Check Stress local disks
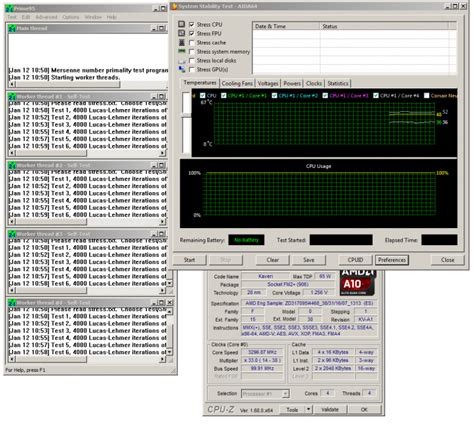The image size is (474, 432). coord(192,61)
